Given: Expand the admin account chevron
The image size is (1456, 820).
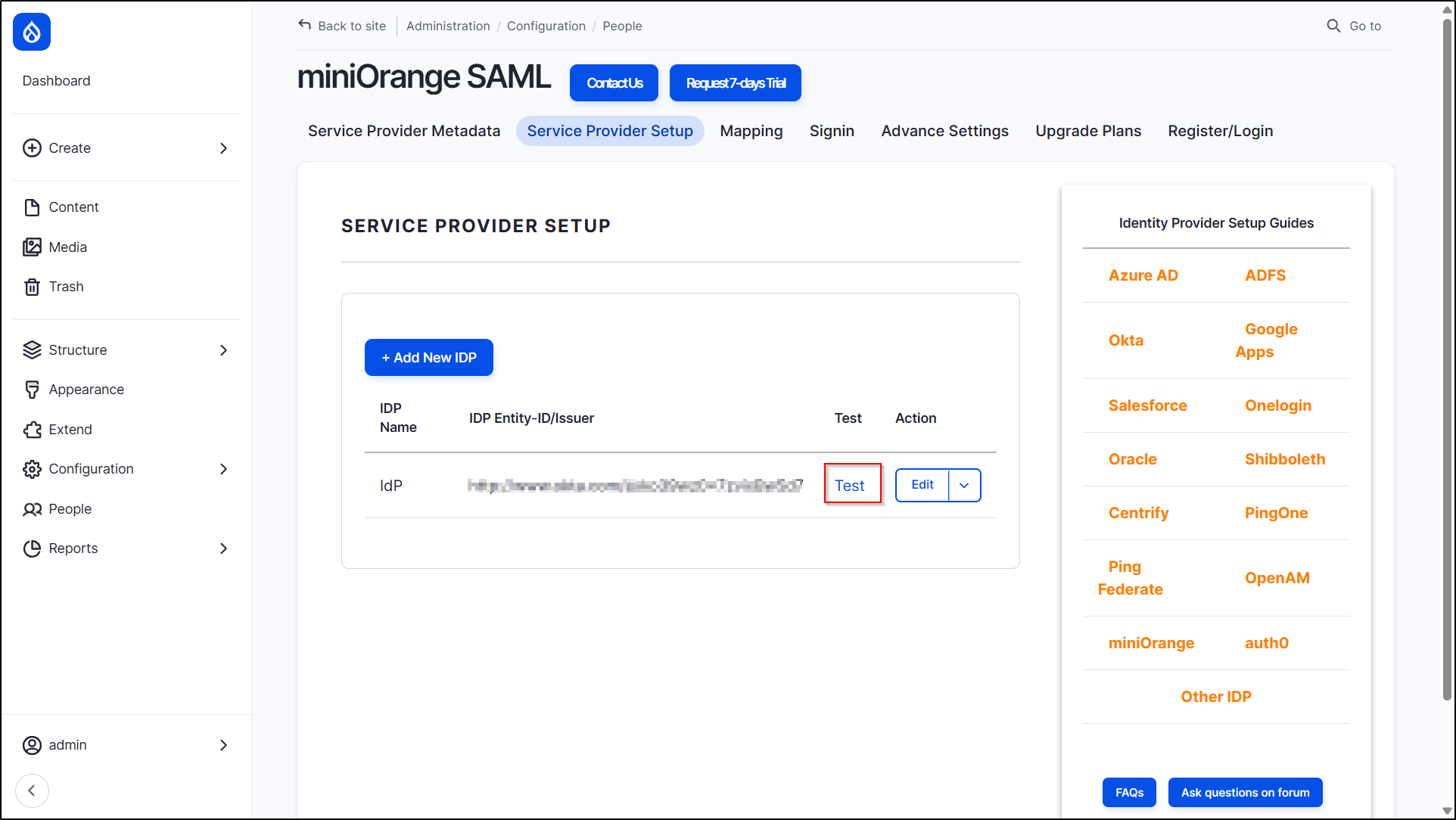Looking at the screenshot, I should pos(223,745).
